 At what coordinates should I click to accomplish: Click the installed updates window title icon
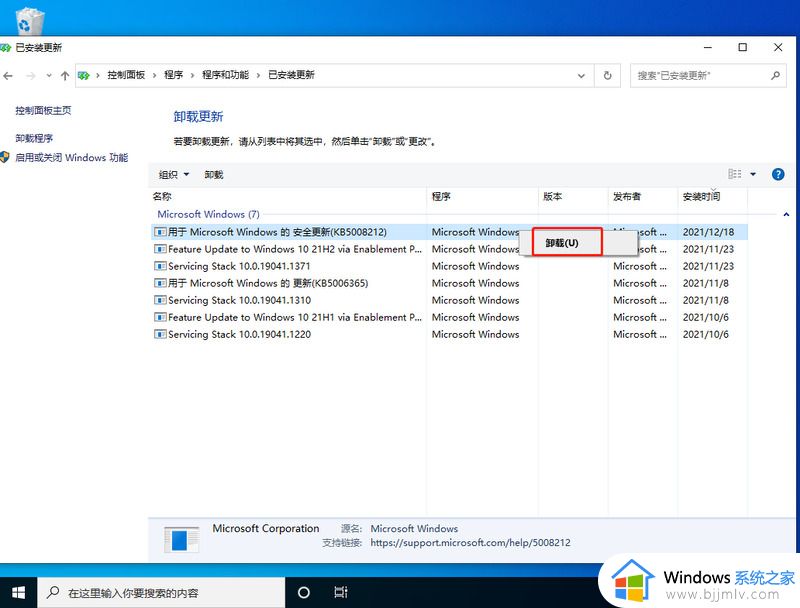6,47
